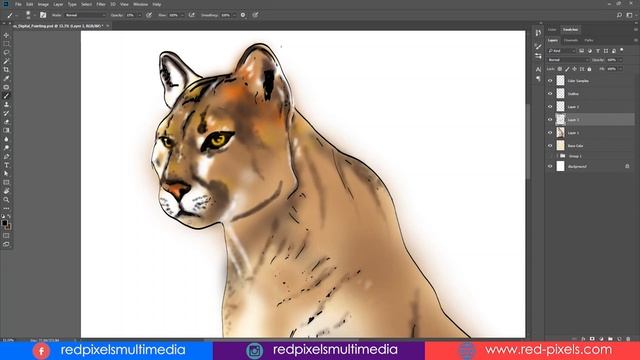The width and height of the screenshot is (640, 360).
Task: Select the Dodge tool
Action: pyautogui.click(x=6, y=148)
